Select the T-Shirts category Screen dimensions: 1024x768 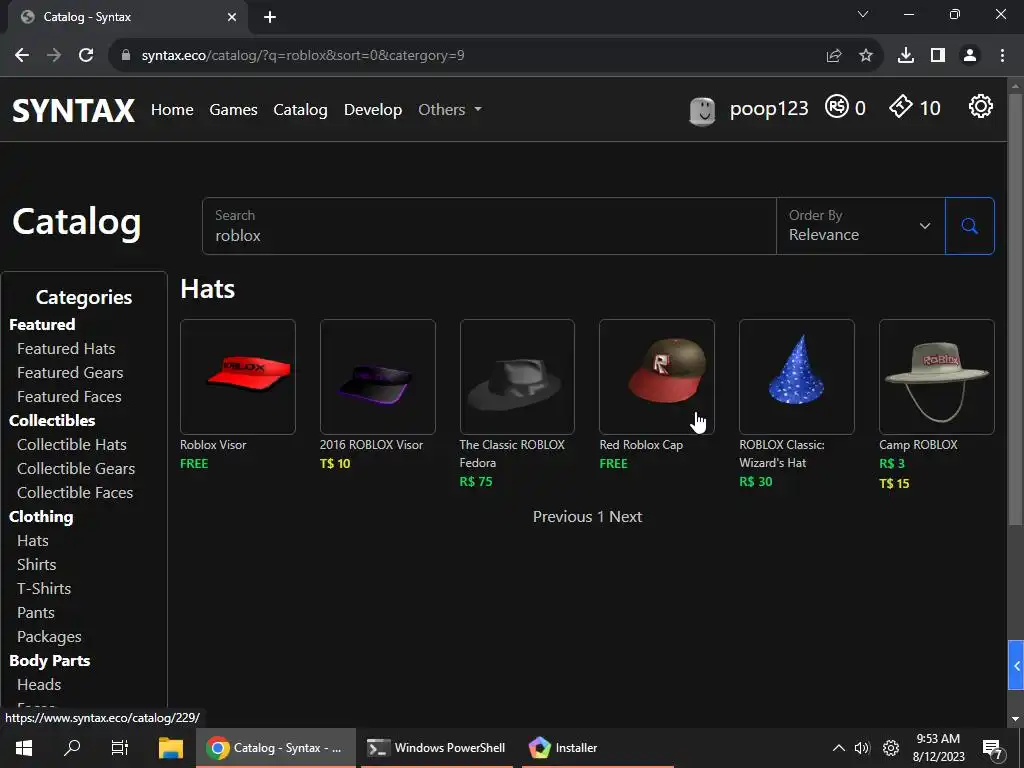click(44, 589)
